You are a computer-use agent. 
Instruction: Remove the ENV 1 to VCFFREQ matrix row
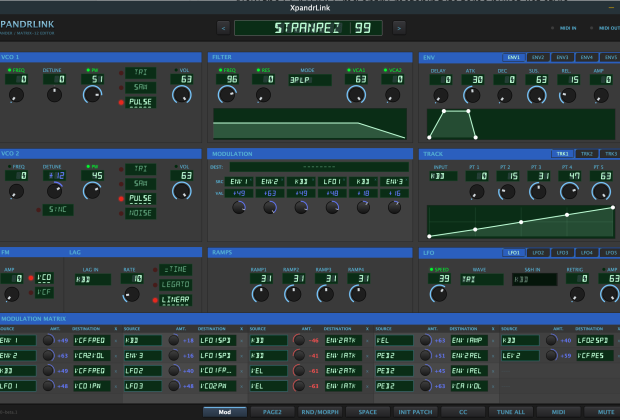(x=116, y=341)
